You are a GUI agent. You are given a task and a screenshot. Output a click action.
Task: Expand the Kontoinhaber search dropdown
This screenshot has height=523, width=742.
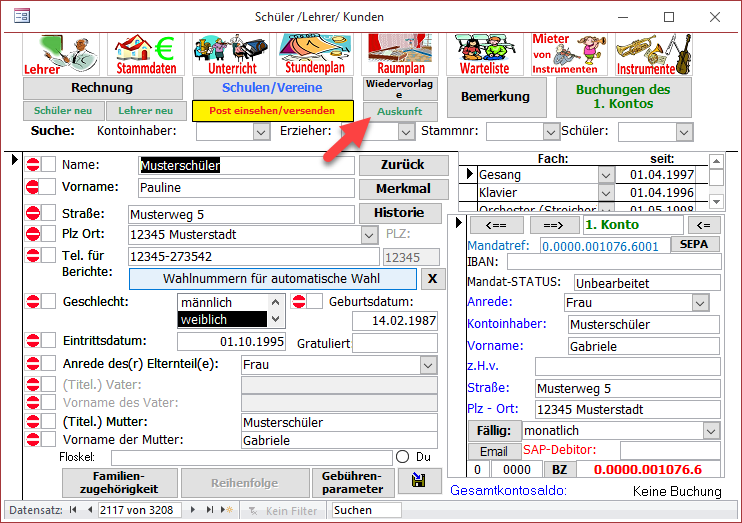point(261,131)
